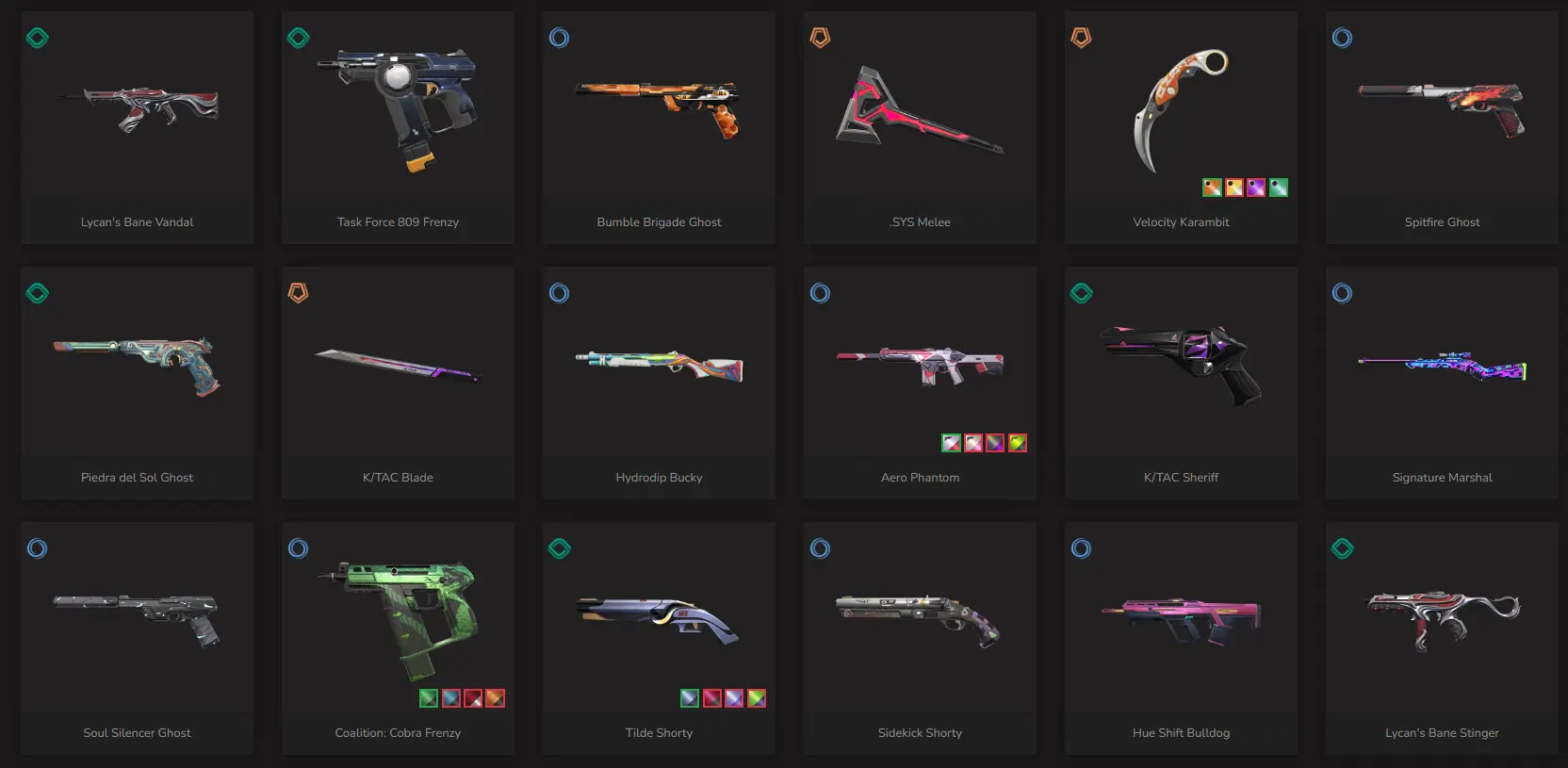Viewport: 1568px width, 768px height.
Task: Click the orange tier icon on K/TAC Blade card
Action: click(299, 293)
